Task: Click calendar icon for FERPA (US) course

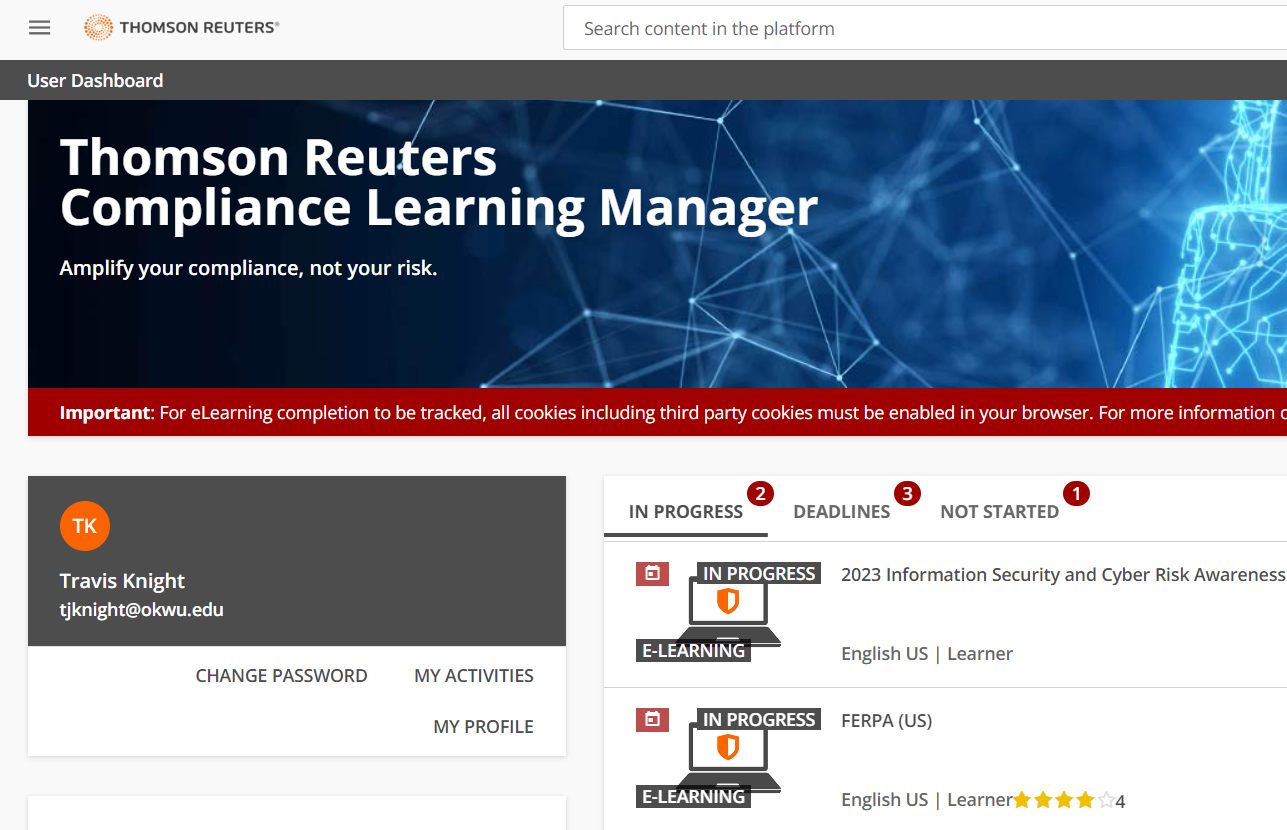Action: pos(652,719)
